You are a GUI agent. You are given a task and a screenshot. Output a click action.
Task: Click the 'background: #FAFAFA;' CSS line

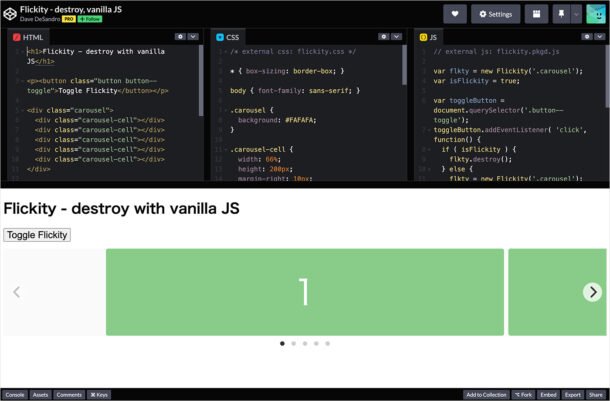[277, 120]
